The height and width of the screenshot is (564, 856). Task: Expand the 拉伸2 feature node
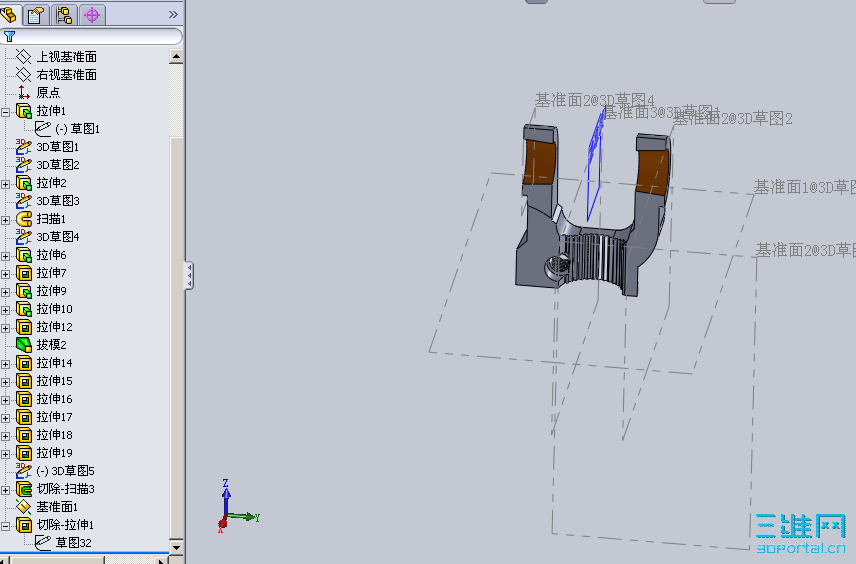pyautogui.click(x=5, y=185)
